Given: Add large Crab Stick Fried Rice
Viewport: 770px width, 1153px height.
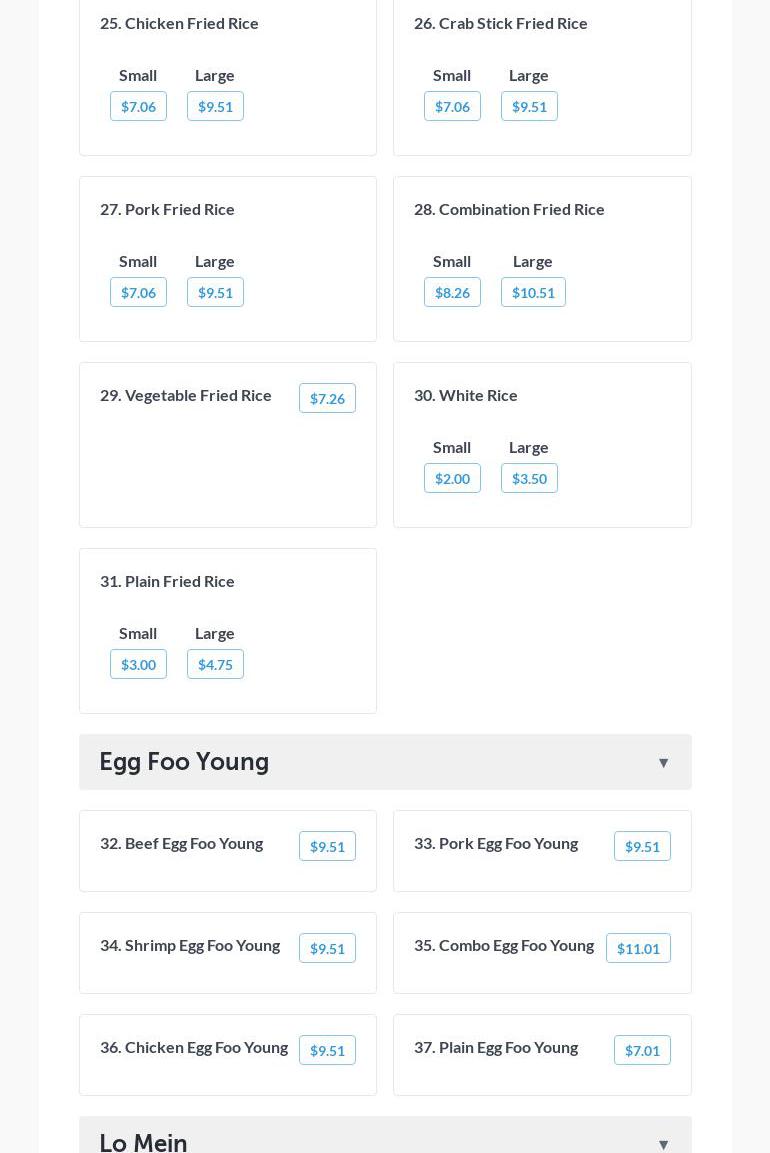Looking at the screenshot, I should click(529, 107).
